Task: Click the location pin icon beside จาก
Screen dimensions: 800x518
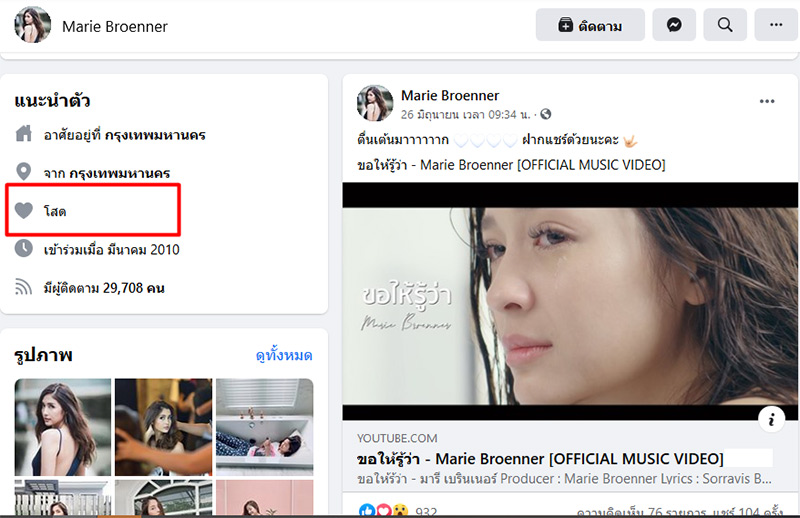Action: 25,172
